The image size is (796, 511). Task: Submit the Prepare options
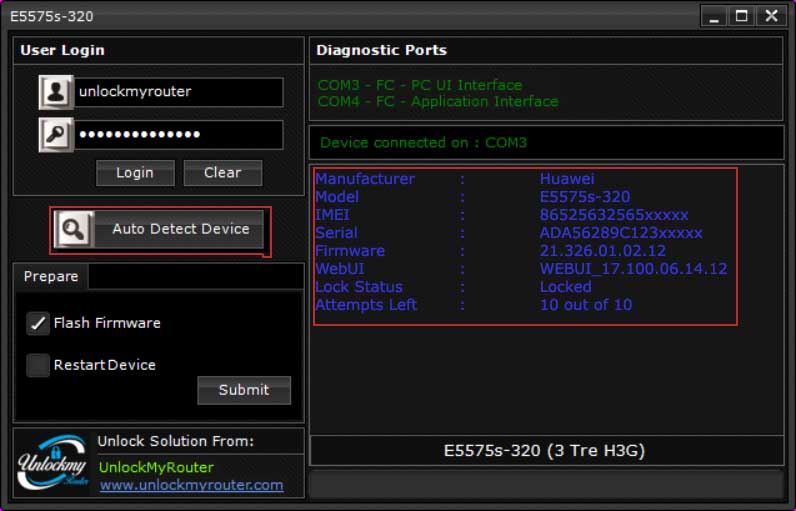(244, 390)
